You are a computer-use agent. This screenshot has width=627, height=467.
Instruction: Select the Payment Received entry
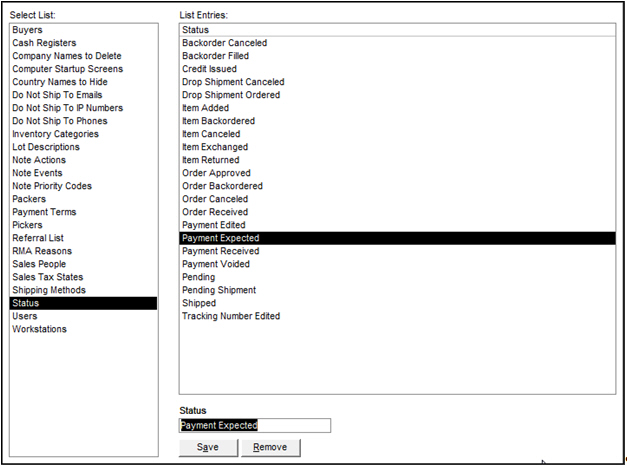pyautogui.click(x=220, y=251)
